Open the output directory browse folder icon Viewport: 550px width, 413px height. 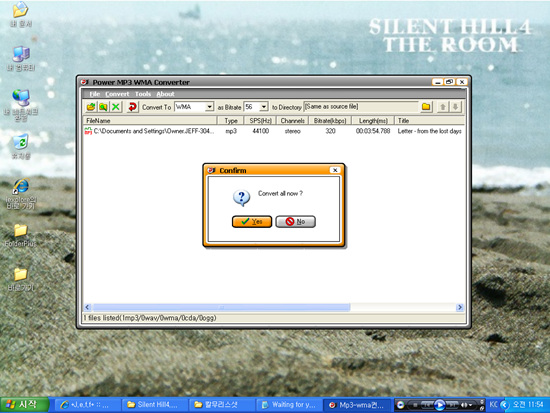426,107
